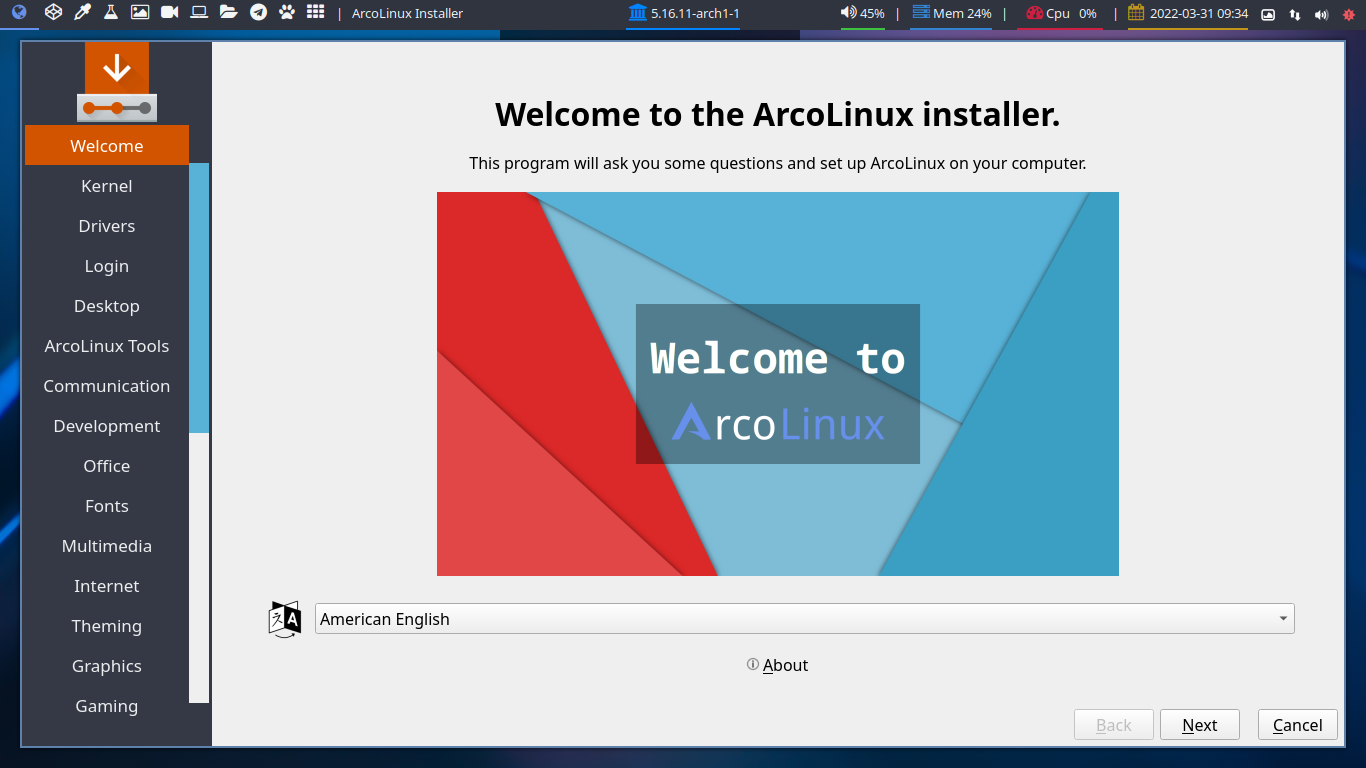Click the screenshot icon in the system tray
Screen dimensions: 1366x768
pyautogui.click(x=1268, y=14)
